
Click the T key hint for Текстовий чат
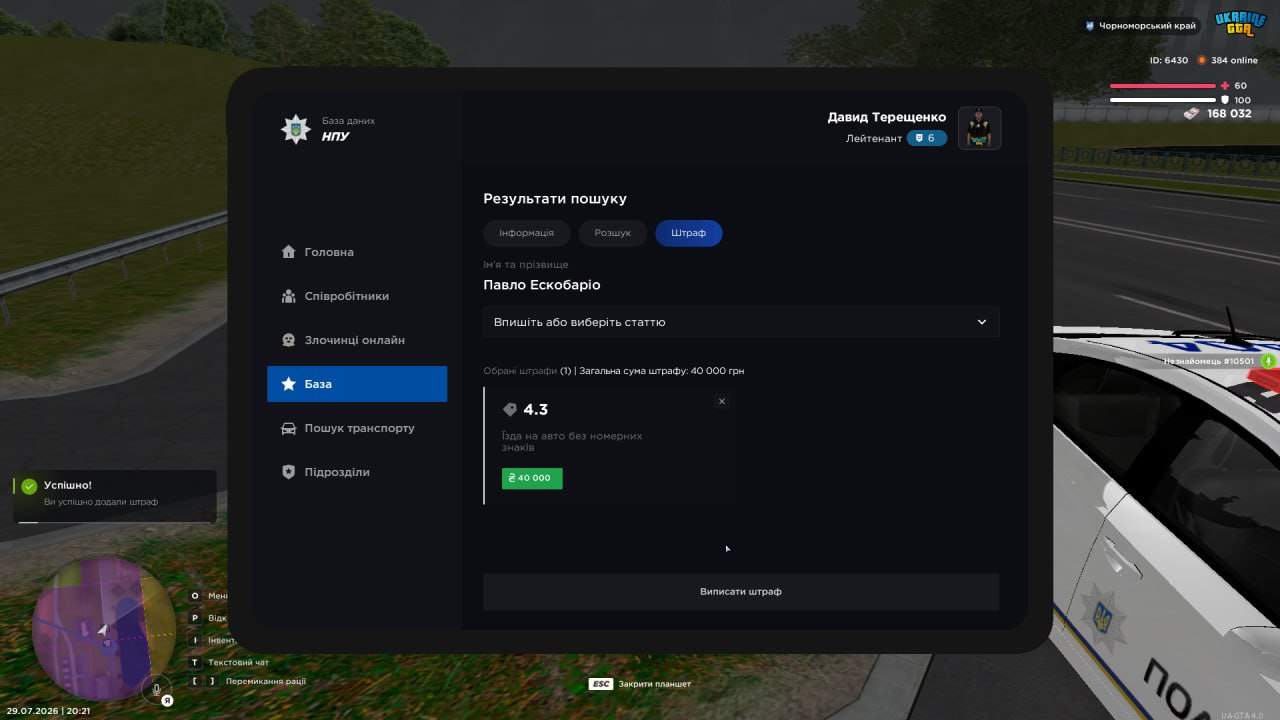[195, 662]
